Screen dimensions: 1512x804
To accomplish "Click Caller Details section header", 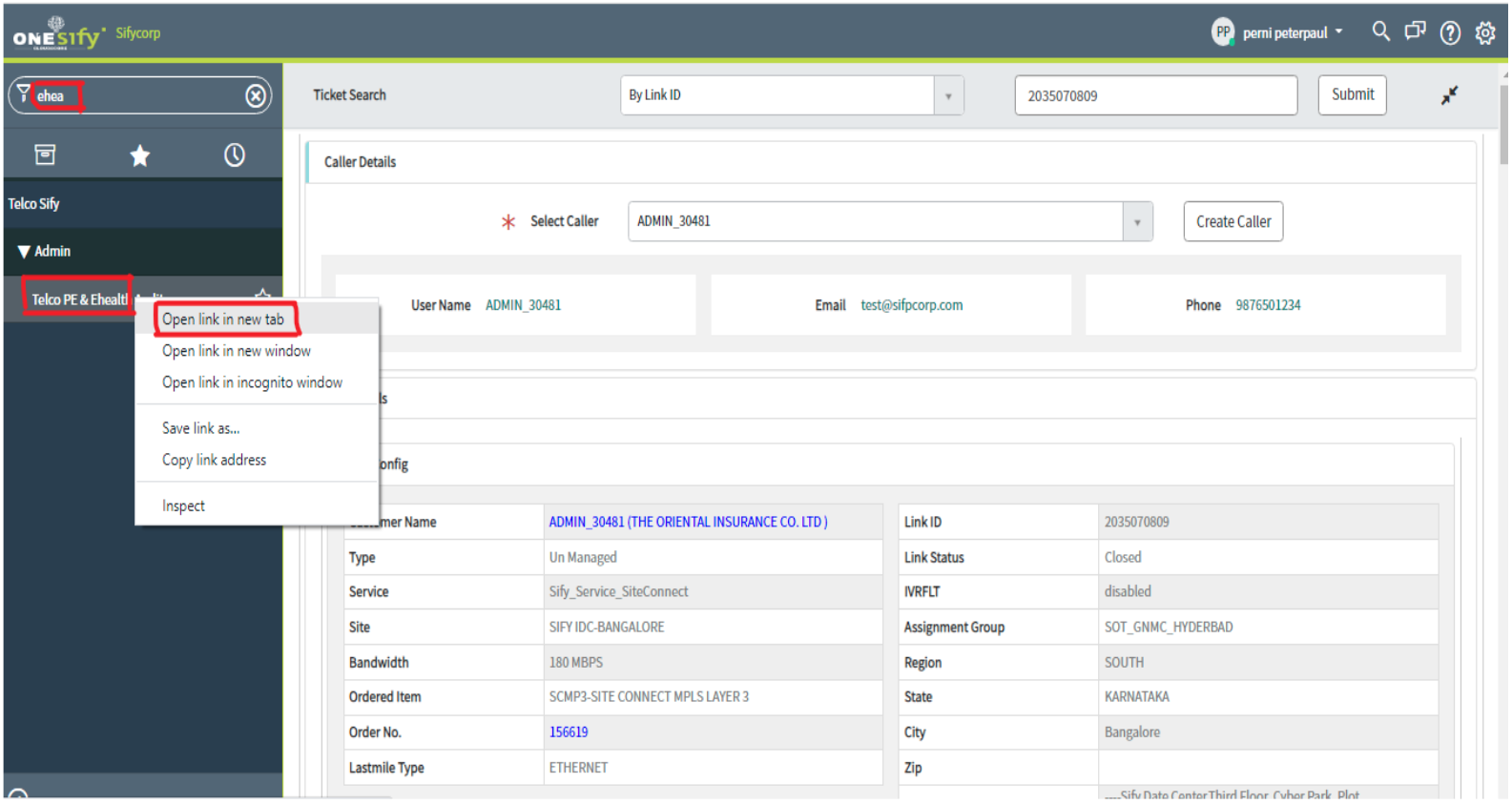I will 360,162.
